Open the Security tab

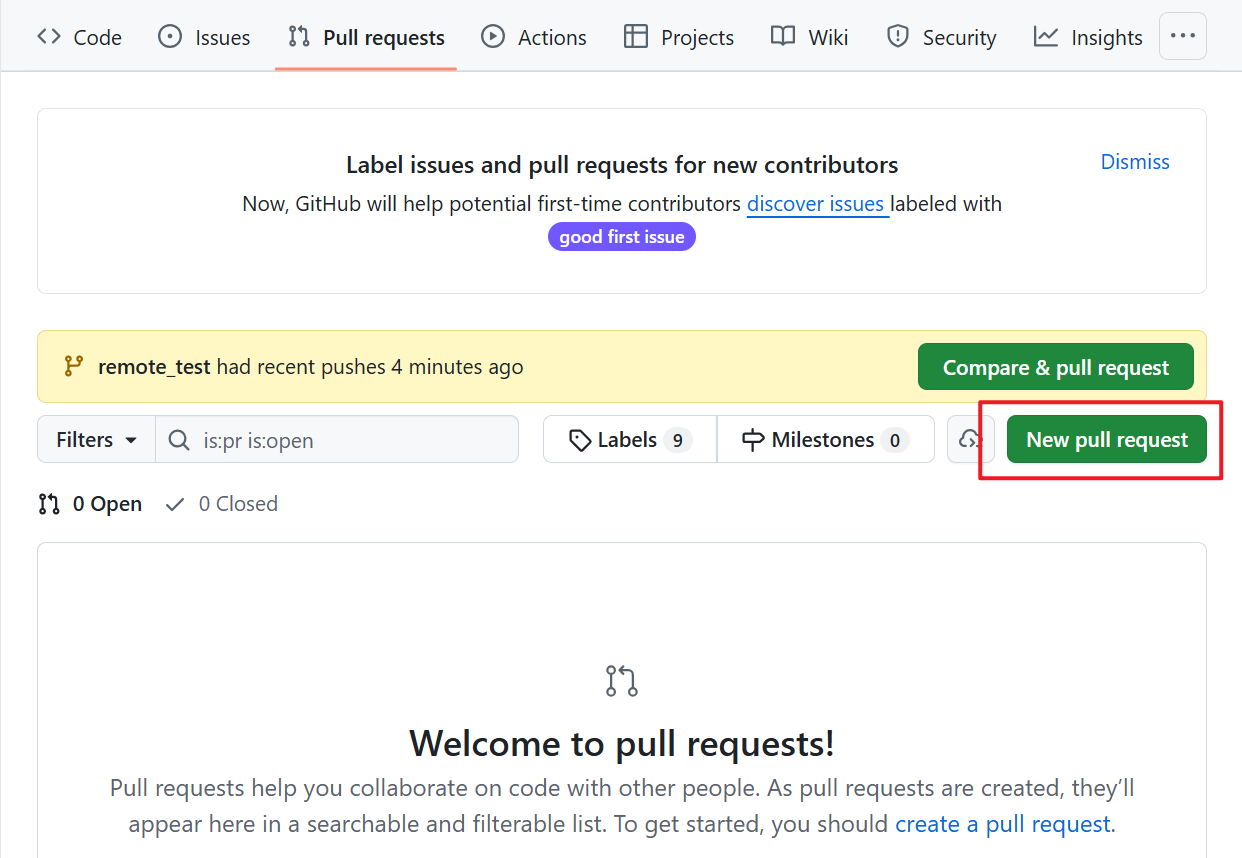(942, 38)
